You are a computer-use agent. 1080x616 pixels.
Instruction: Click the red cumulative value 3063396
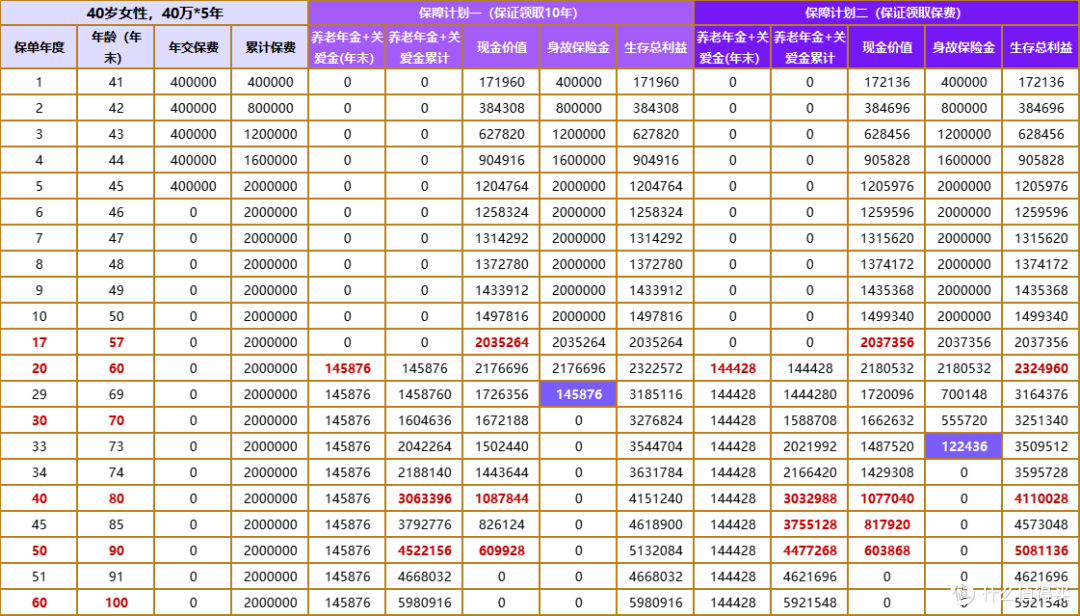click(x=424, y=499)
